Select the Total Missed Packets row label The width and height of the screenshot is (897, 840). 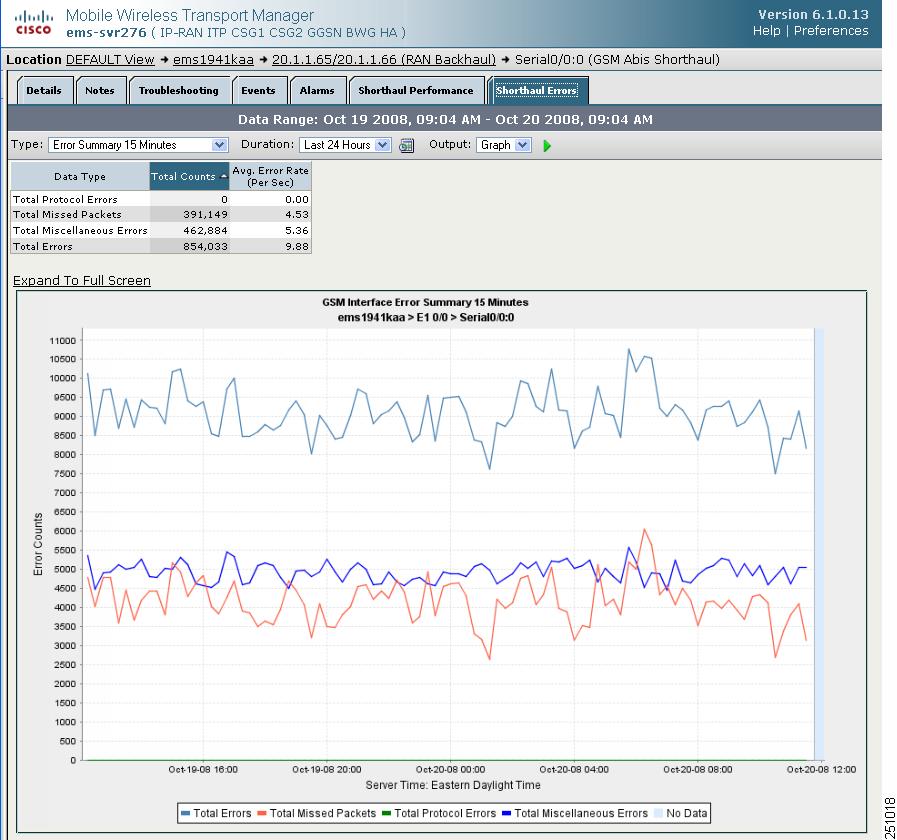click(x=67, y=215)
